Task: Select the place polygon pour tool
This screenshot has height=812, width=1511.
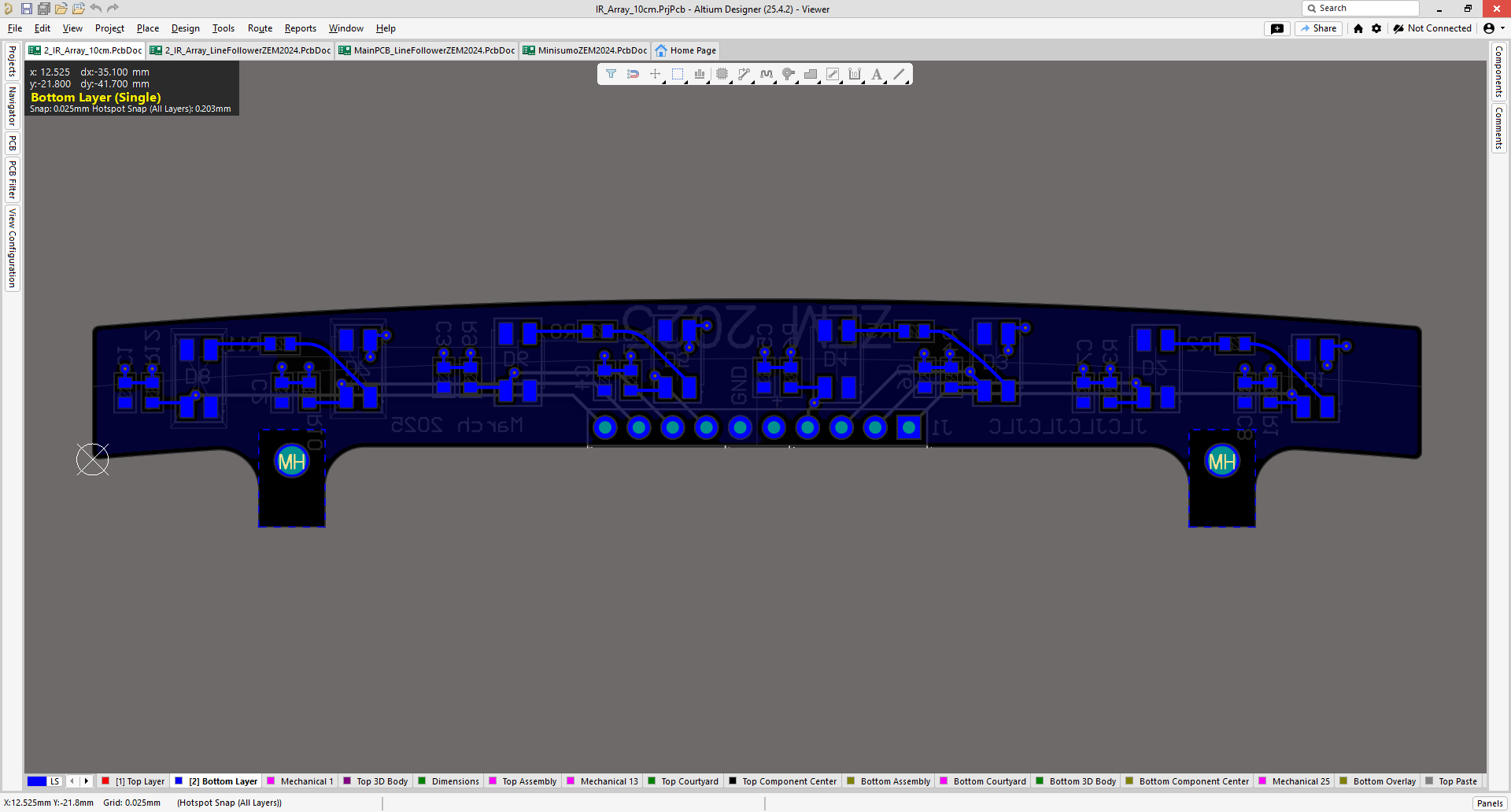Action: tap(810, 74)
